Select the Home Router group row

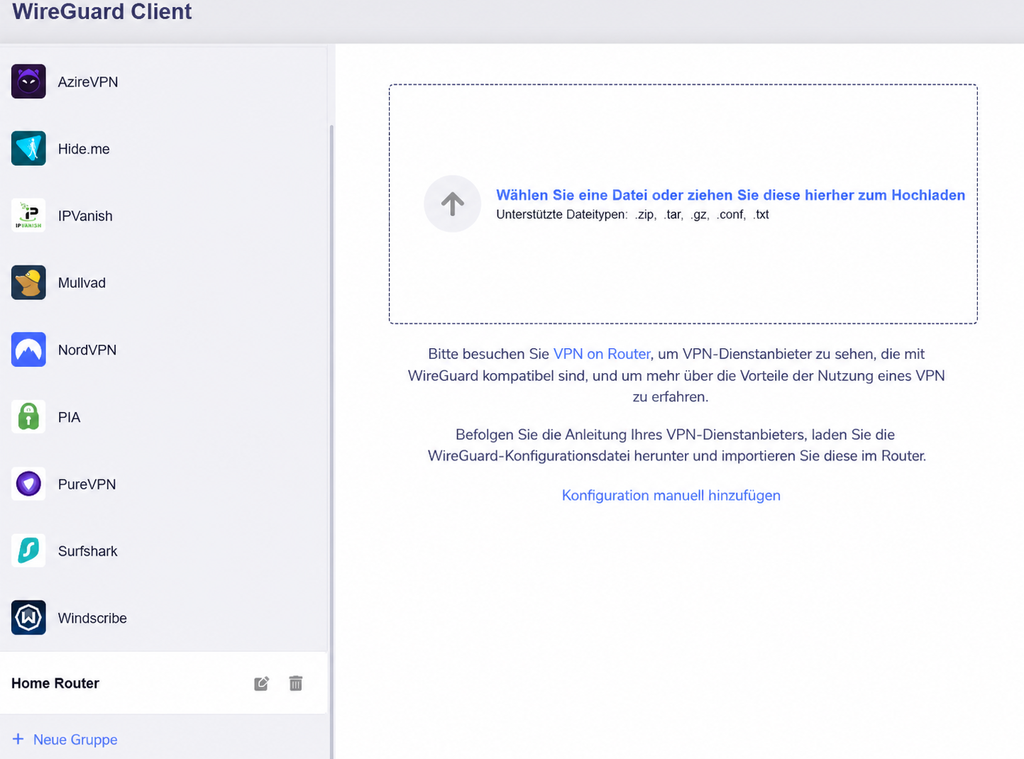pos(163,683)
